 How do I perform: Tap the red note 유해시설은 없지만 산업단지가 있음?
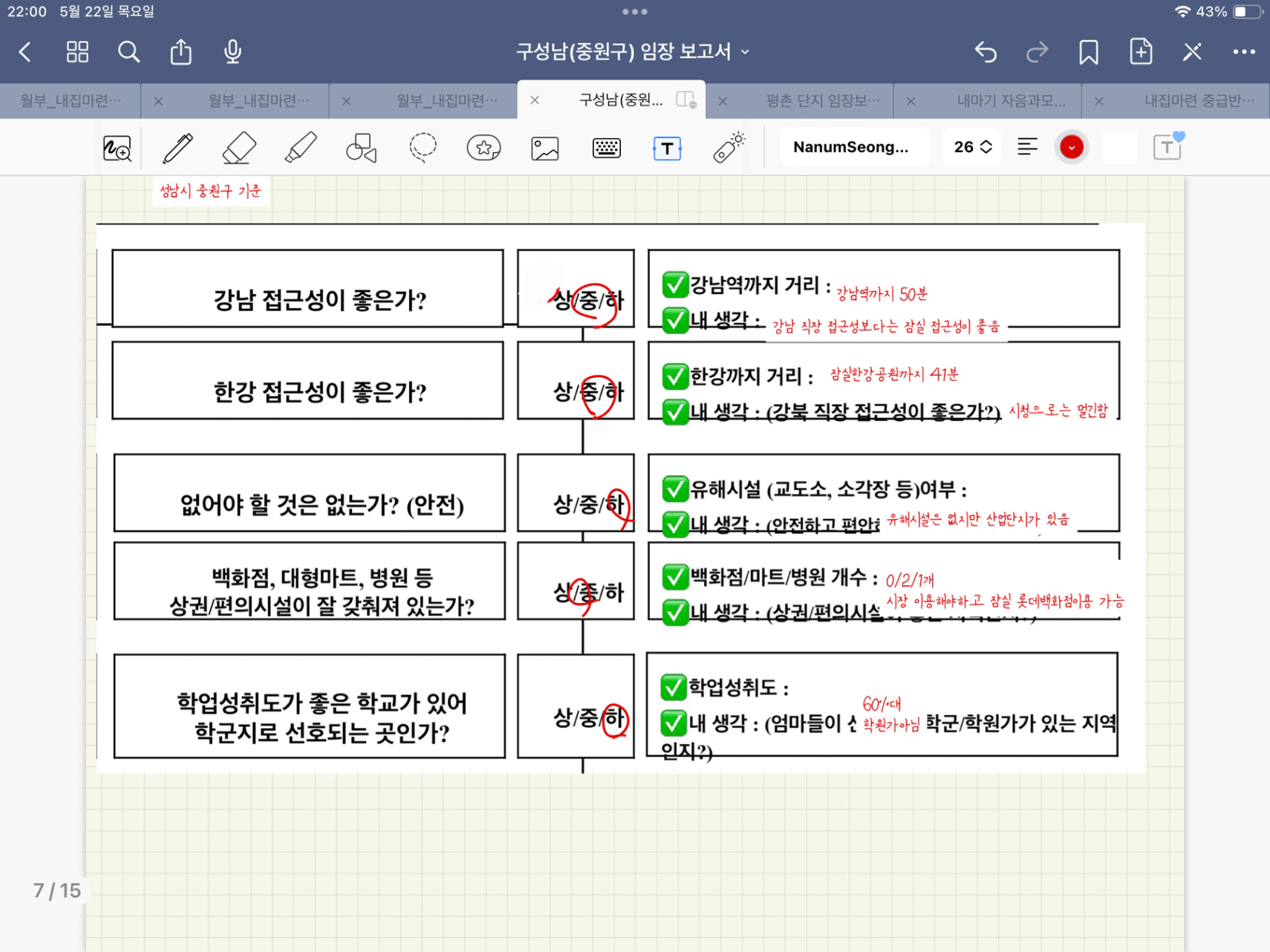[x=978, y=520]
